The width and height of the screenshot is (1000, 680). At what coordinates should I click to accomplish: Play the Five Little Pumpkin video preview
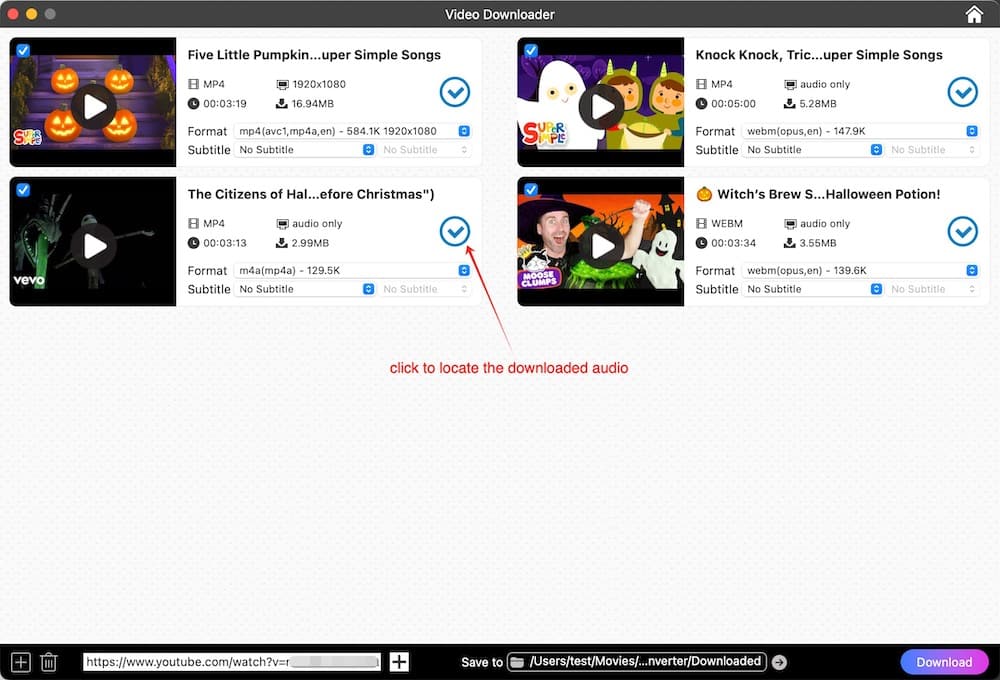[94, 107]
